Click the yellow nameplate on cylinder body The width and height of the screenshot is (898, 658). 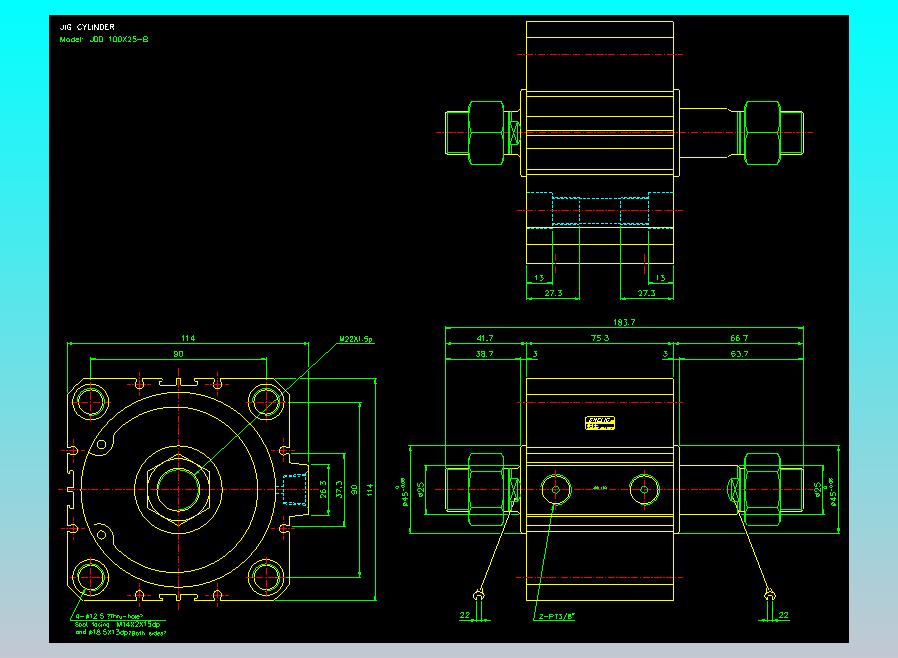click(599, 423)
